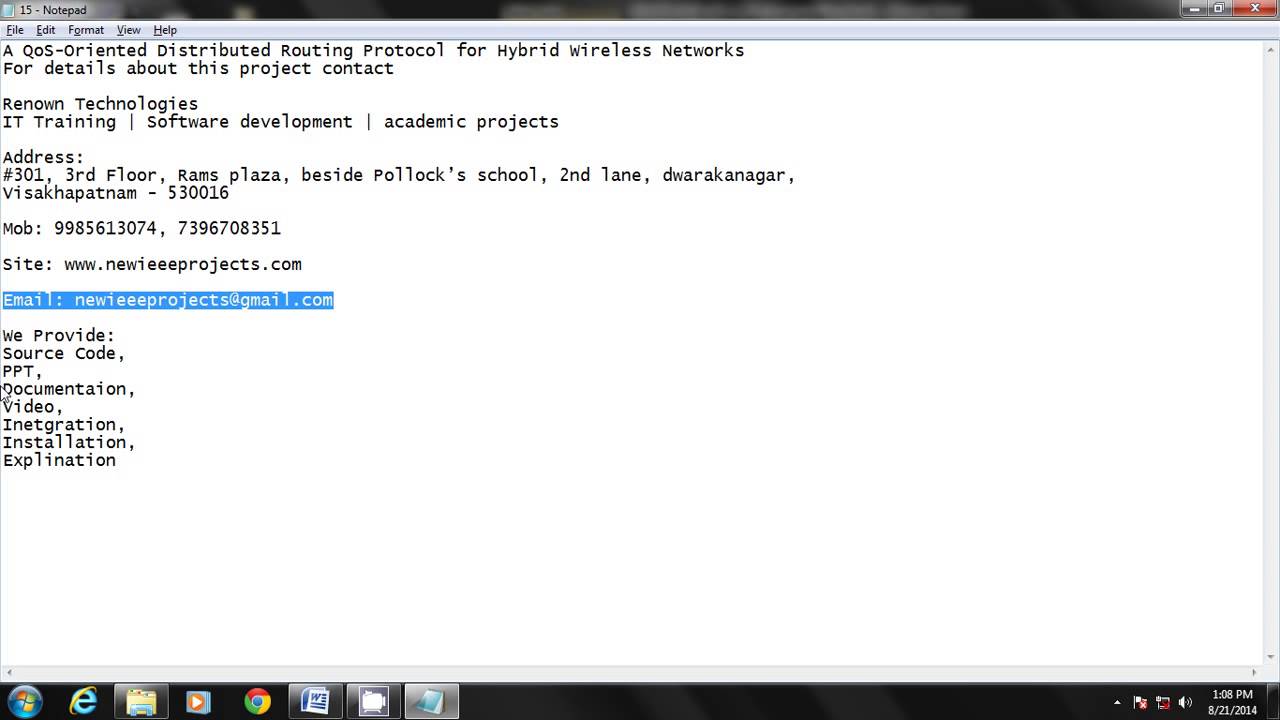This screenshot has width=1280, height=720.
Task: Click on the text www.newieeeprojects.com
Action: click(x=183, y=264)
